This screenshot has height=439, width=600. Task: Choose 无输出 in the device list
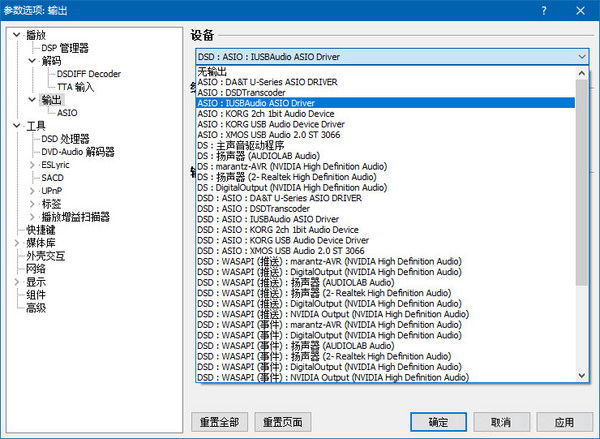pyautogui.click(x=385, y=72)
